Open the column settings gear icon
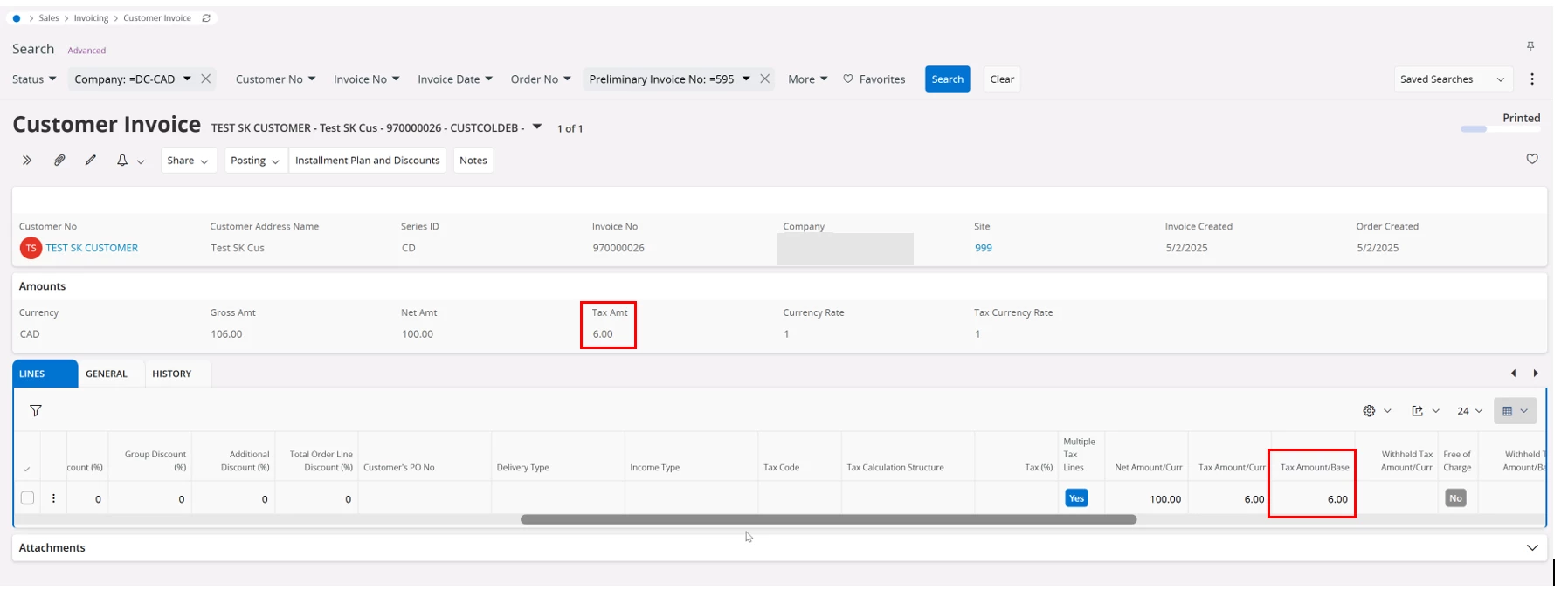This screenshot has width=1568, height=597. (1369, 411)
